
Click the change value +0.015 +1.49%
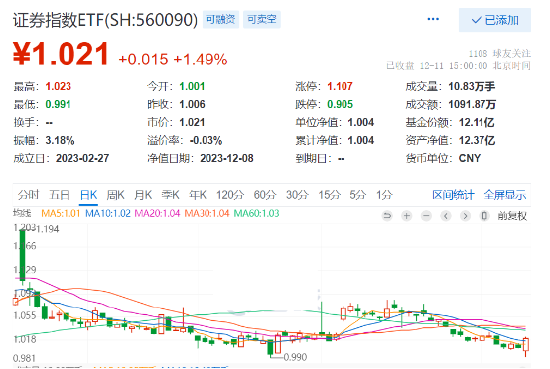[x=173, y=59]
